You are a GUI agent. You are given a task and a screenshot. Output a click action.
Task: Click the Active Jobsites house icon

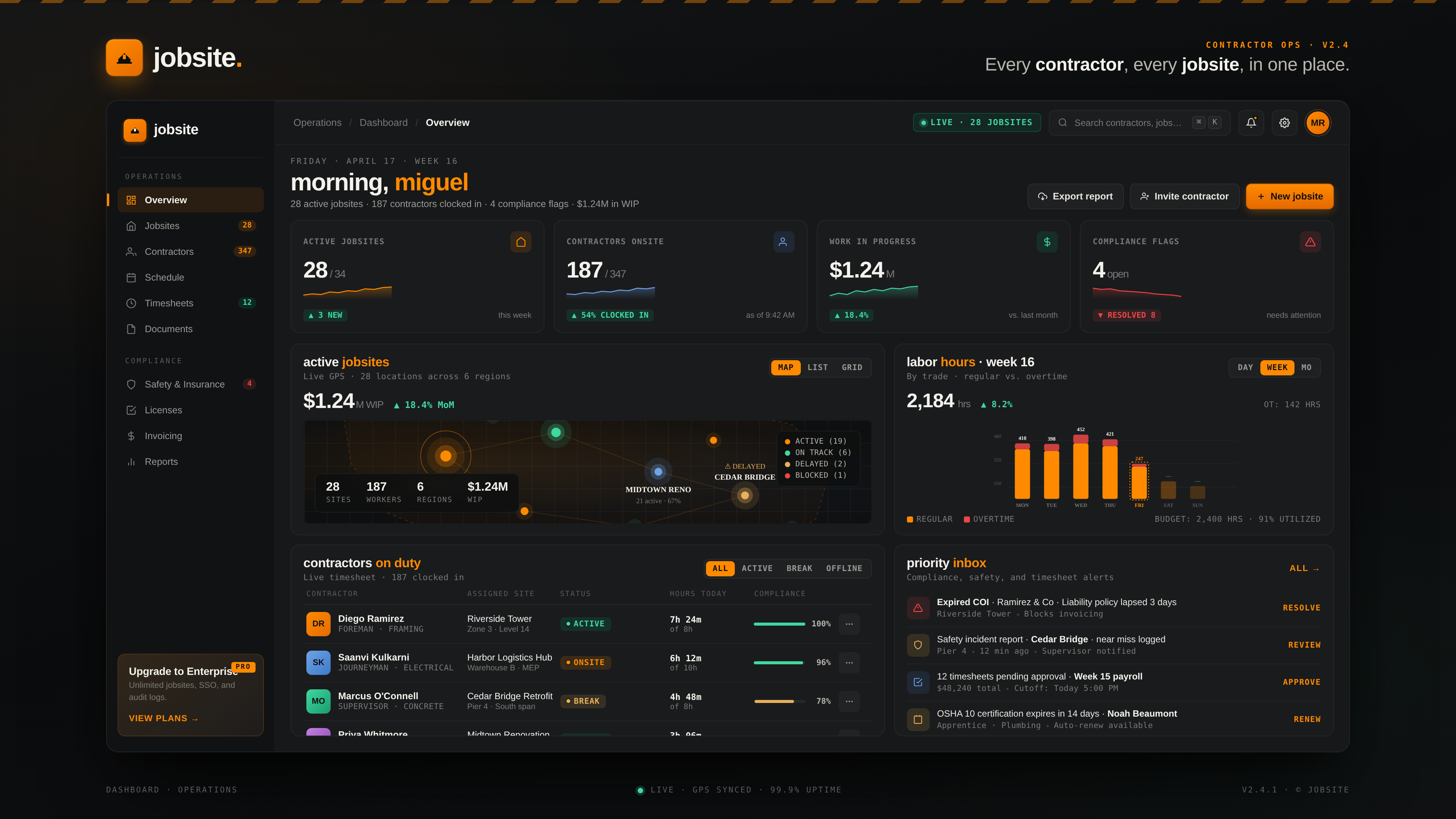(521, 242)
